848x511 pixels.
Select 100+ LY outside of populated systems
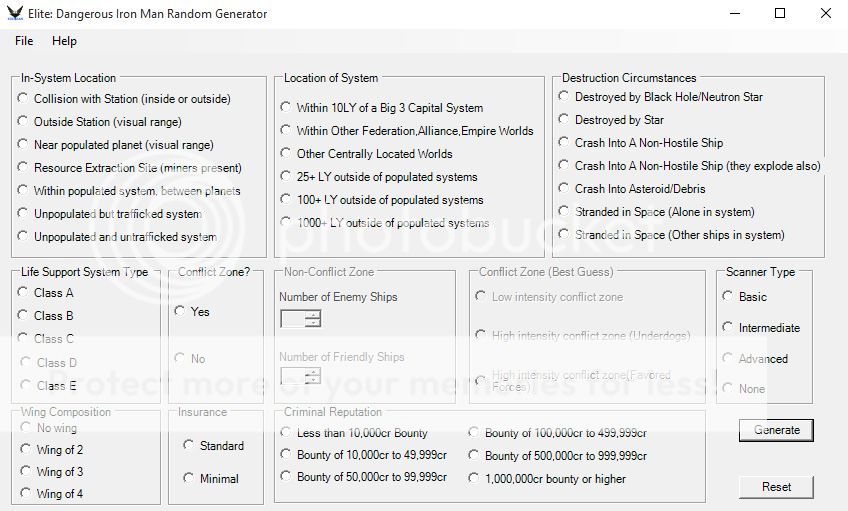382,200
